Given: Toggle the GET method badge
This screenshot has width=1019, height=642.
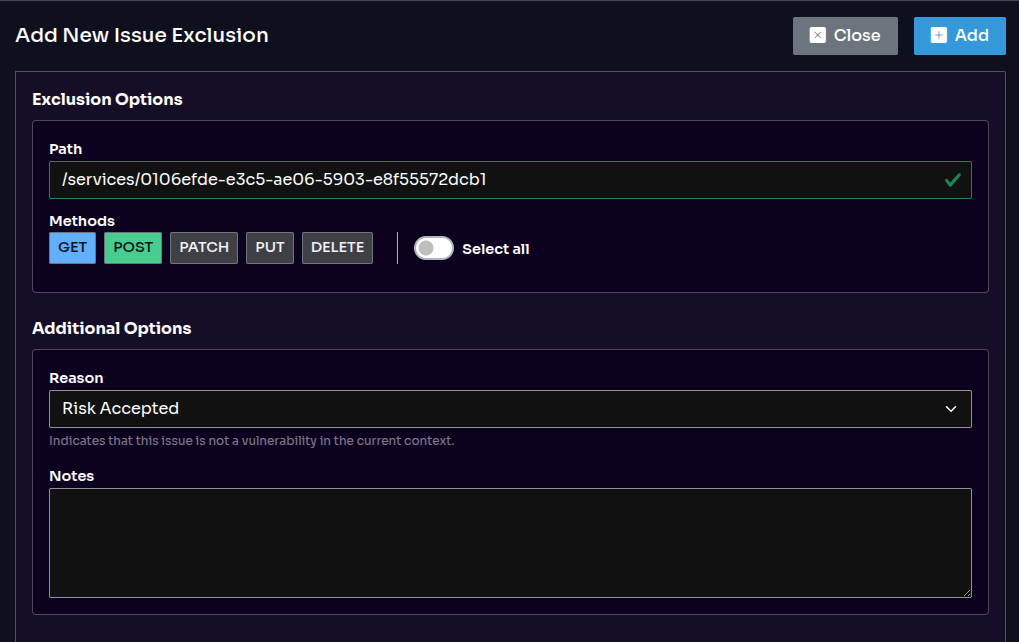Looking at the screenshot, I should coord(72,247).
